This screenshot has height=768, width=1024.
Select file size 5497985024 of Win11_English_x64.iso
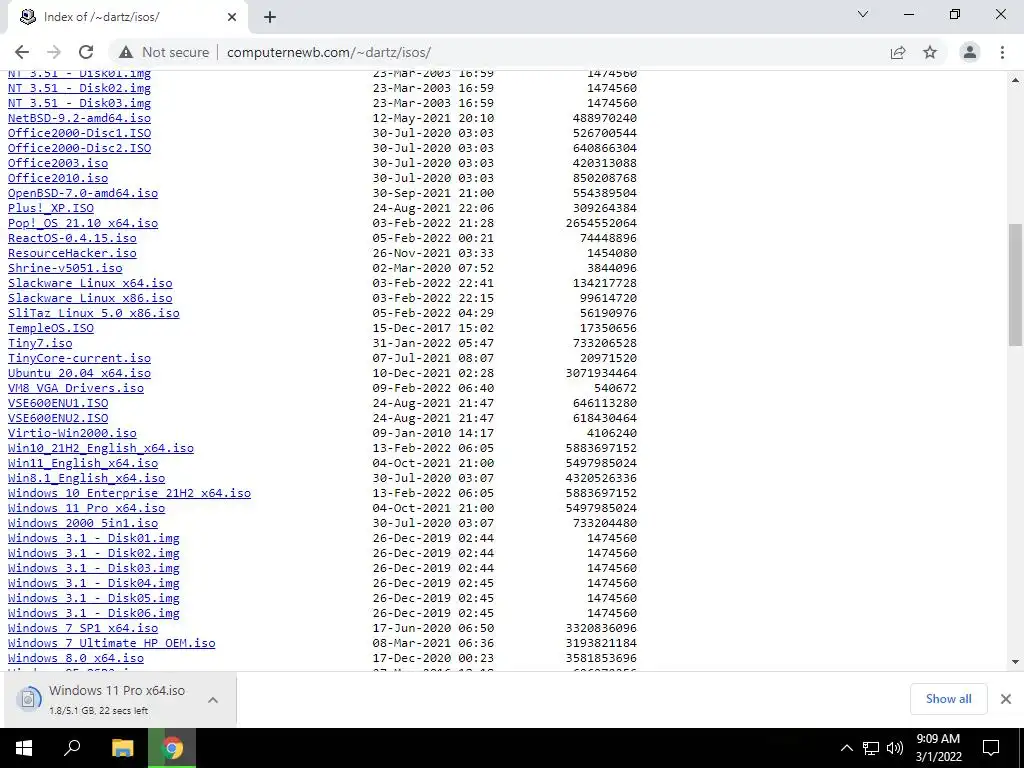(x=601, y=464)
